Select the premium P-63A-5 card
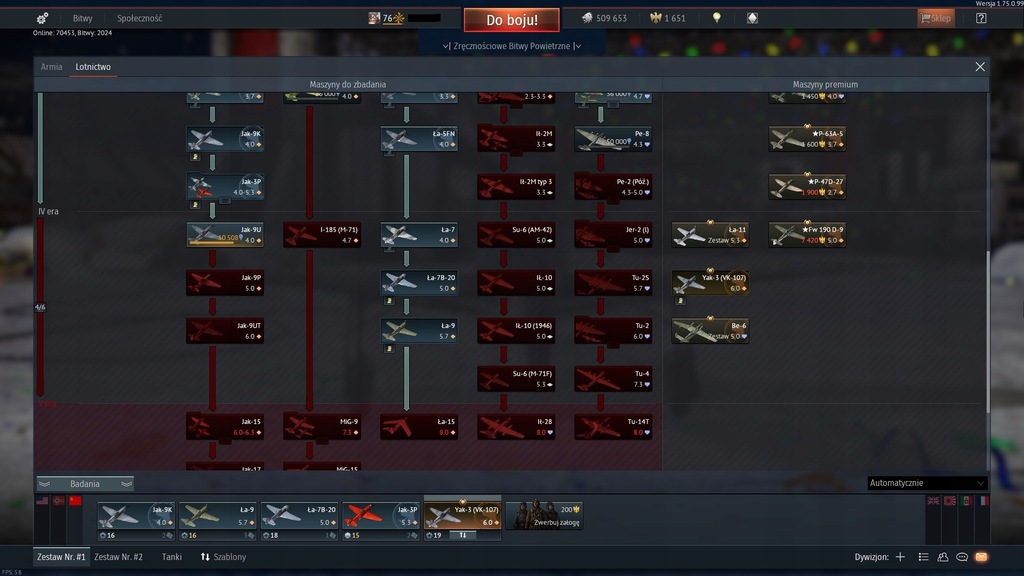1024x576 pixels. coord(807,139)
